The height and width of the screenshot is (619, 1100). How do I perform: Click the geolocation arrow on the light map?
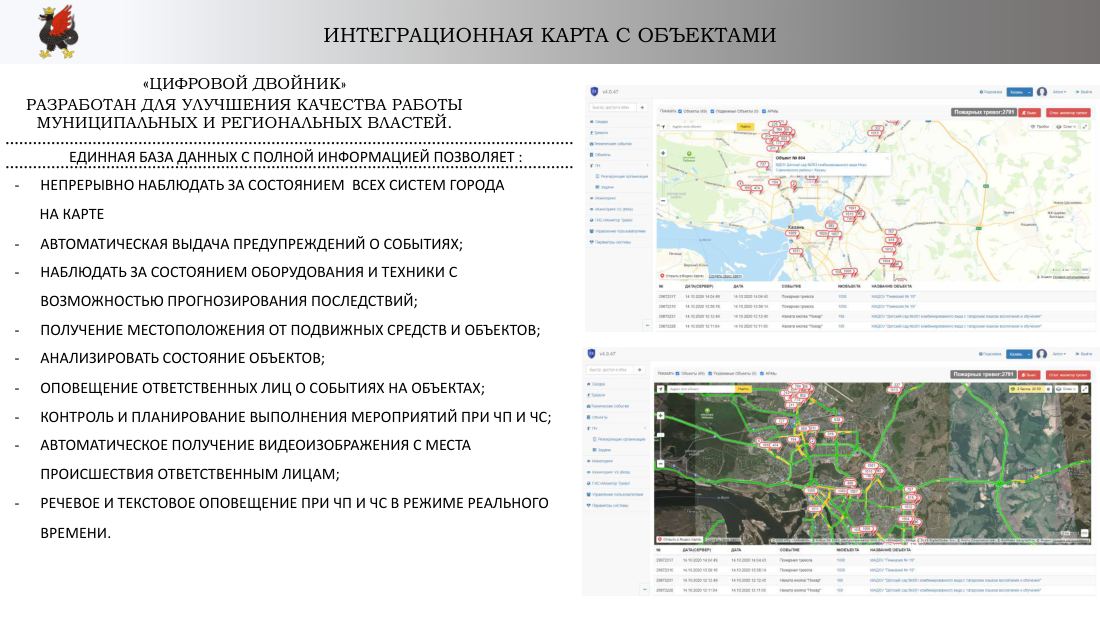[x=664, y=127]
